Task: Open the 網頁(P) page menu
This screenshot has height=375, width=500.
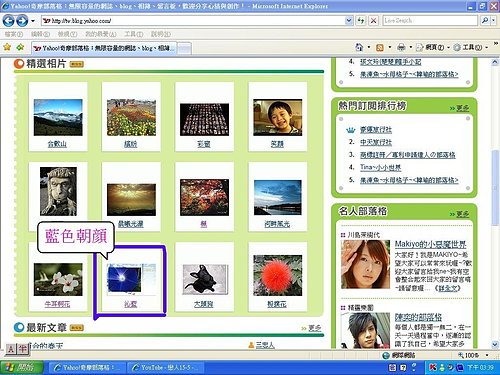Action: point(432,48)
